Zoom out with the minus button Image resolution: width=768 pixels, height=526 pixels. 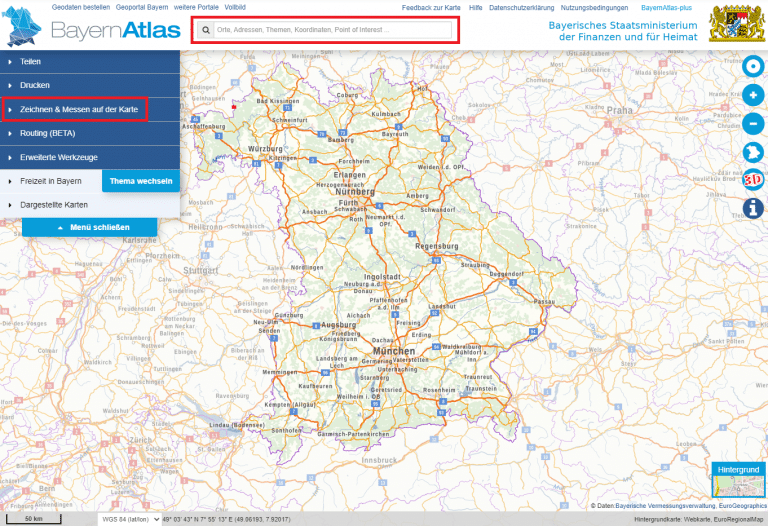click(x=753, y=123)
